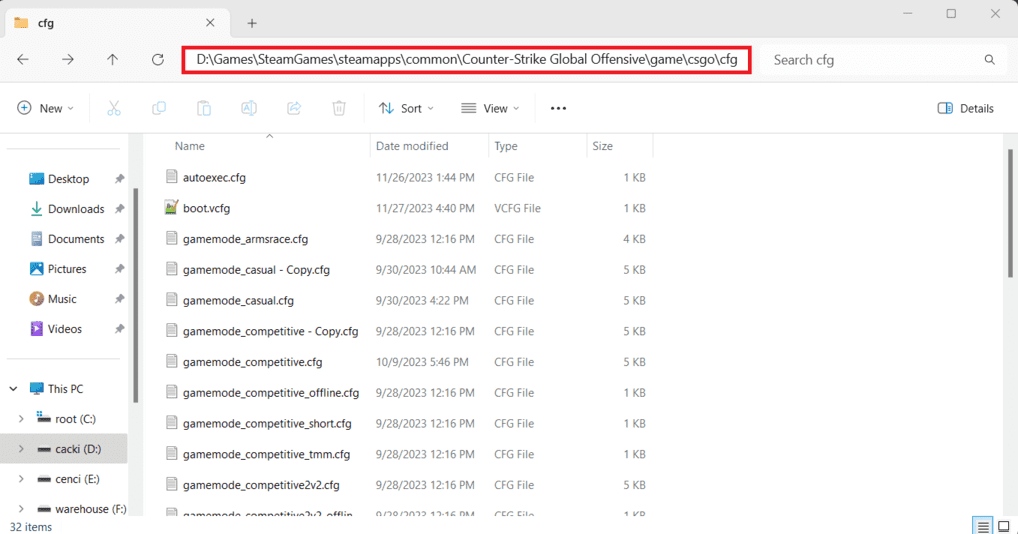1018x534 pixels.
Task: Click the Share icon in the toolbar
Action: 294,108
